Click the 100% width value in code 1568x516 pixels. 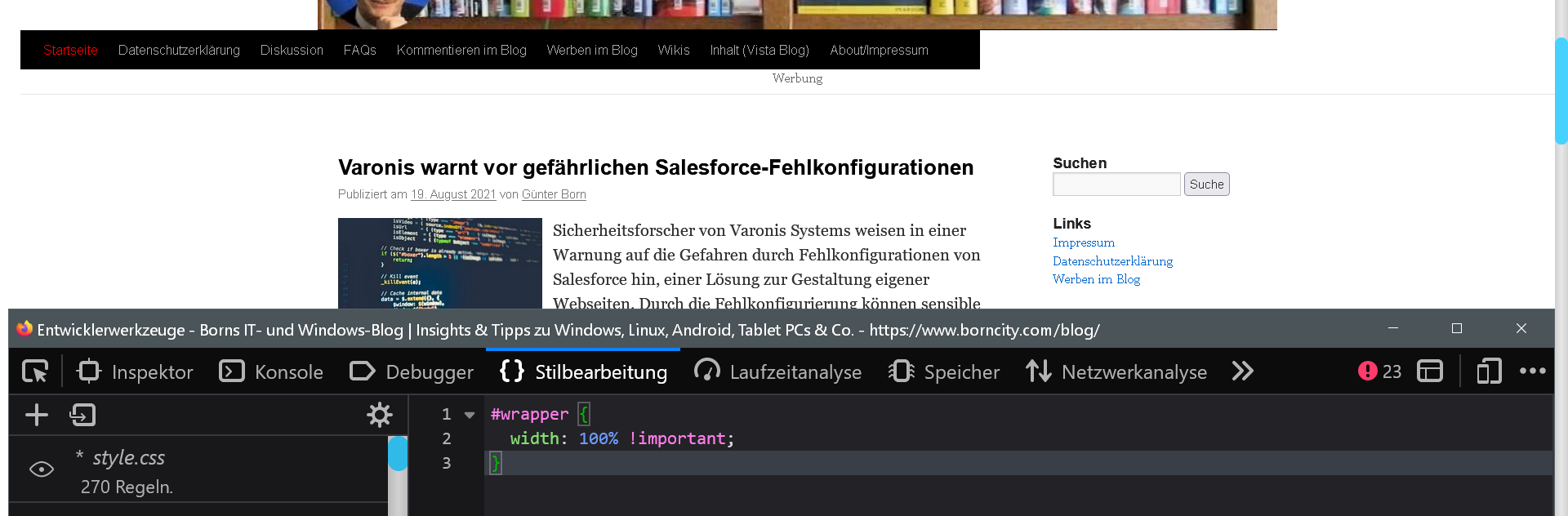click(x=599, y=438)
